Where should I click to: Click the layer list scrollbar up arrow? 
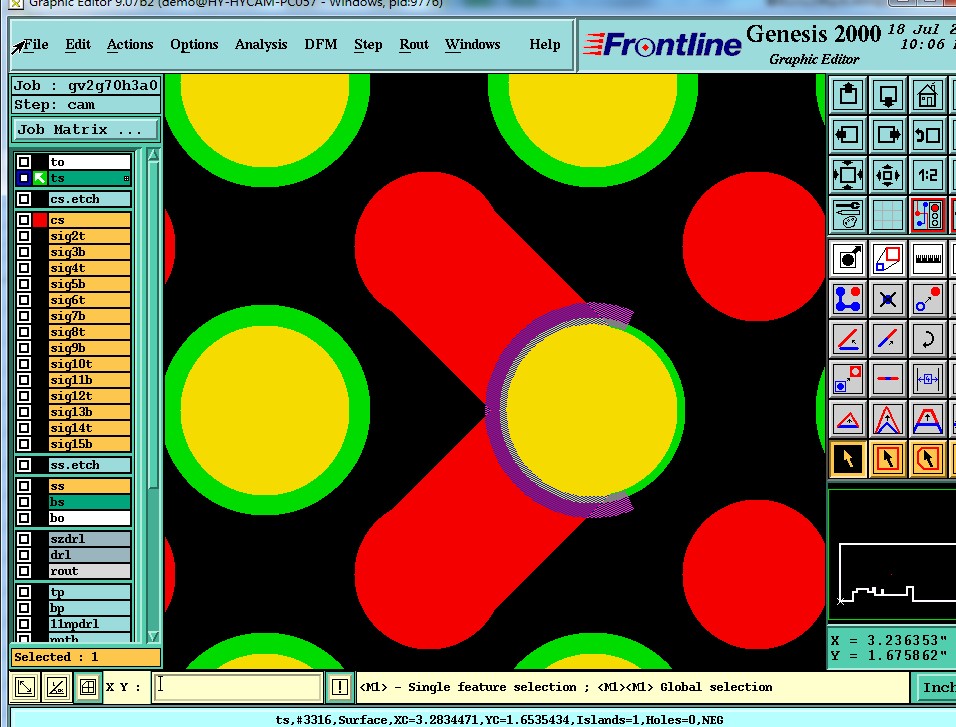click(x=154, y=156)
